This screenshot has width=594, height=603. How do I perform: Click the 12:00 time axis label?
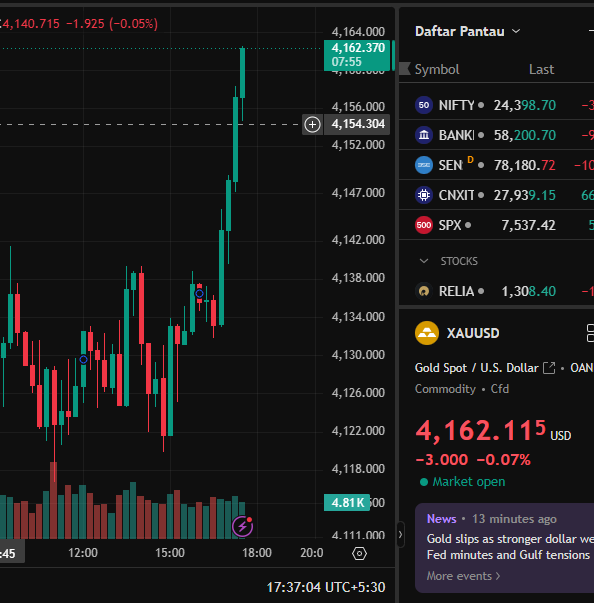[83, 553]
